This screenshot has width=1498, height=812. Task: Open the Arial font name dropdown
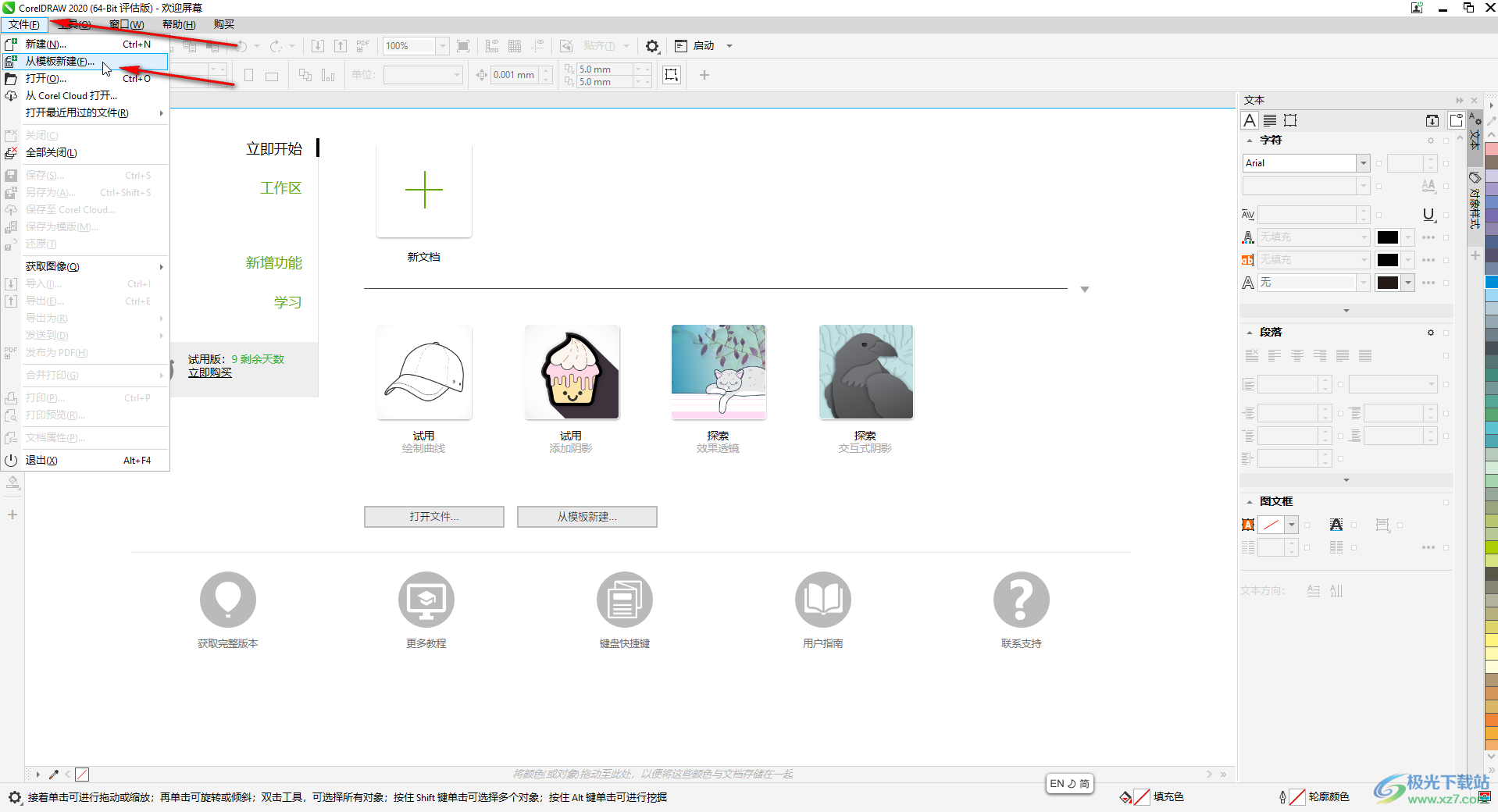tap(1364, 163)
